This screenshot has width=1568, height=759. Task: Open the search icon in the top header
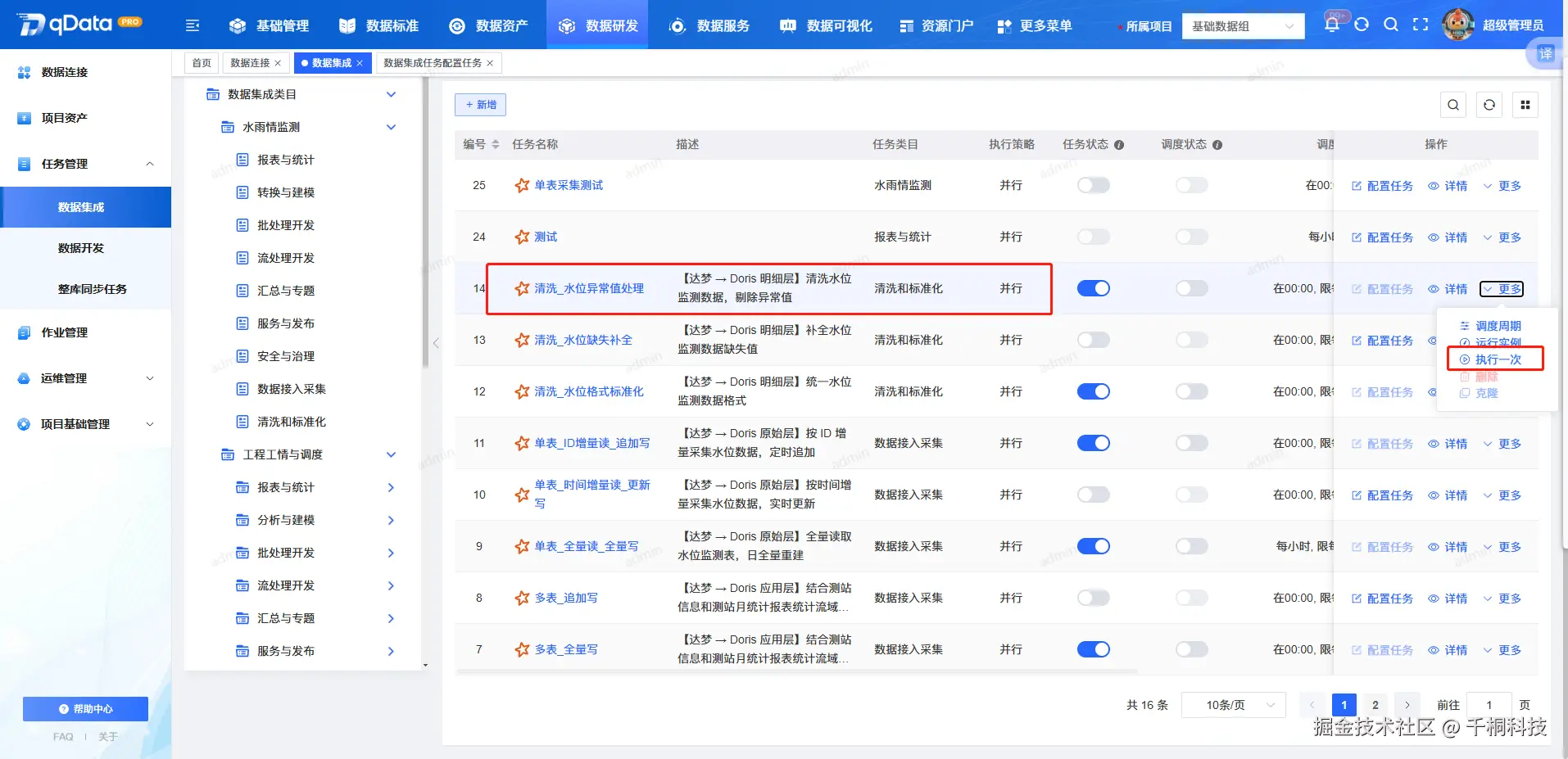click(1391, 25)
